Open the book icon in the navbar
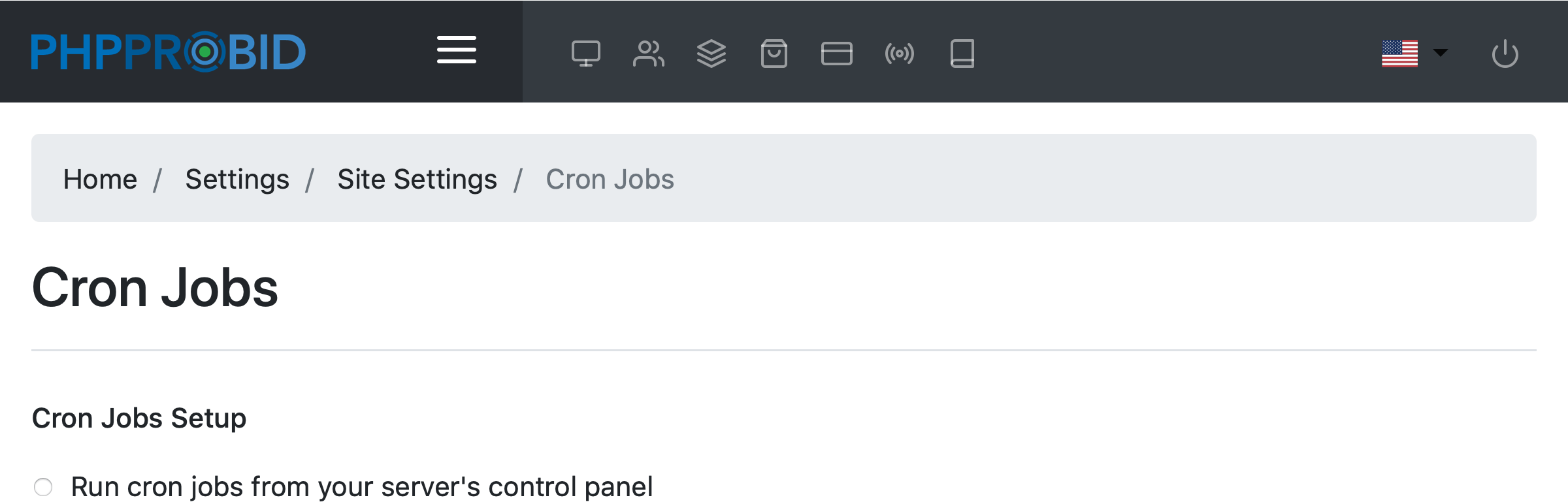 click(x=962, y=54)
